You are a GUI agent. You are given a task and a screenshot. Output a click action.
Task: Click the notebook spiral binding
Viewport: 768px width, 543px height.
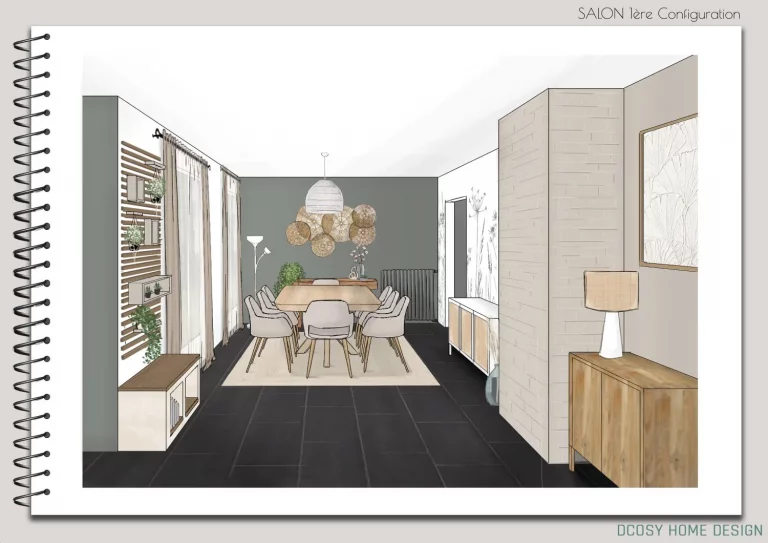pyautogui.click(x=30, y=270)
